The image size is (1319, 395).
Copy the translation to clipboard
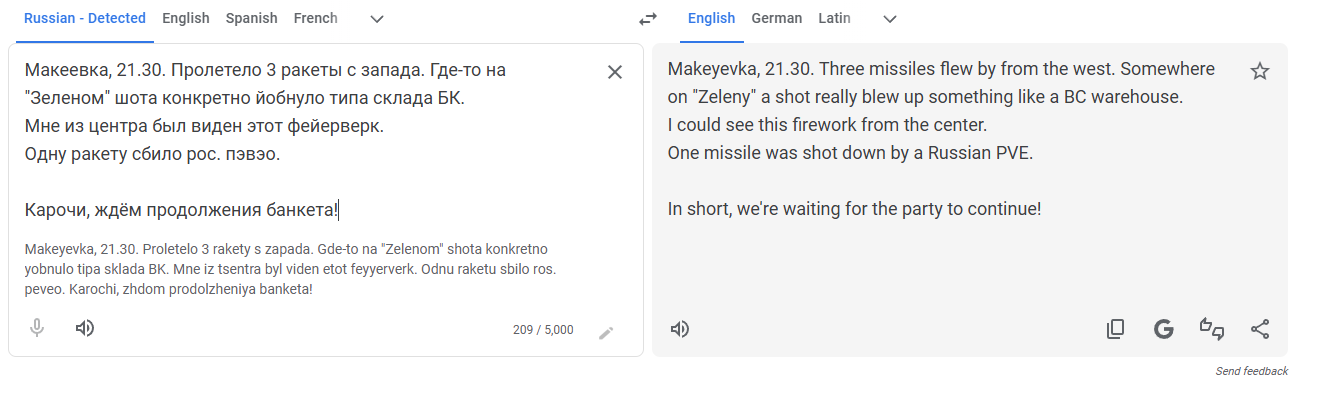click(x=1115, y=329)
